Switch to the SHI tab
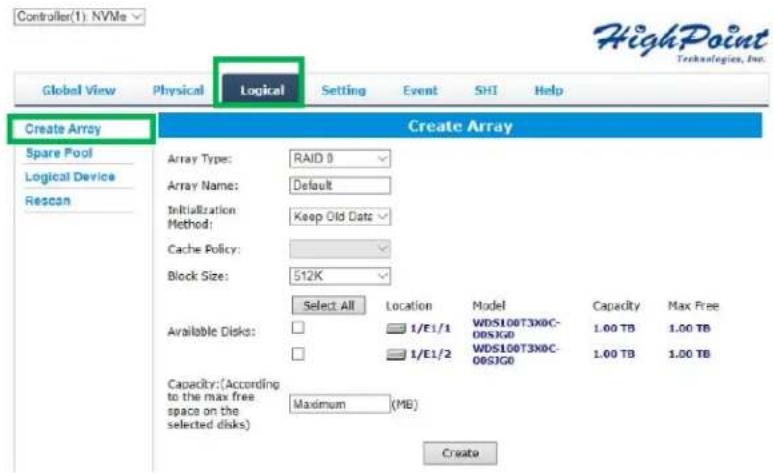Image resolution: width=773 pixels, height=473 pixels. [486, 90]
